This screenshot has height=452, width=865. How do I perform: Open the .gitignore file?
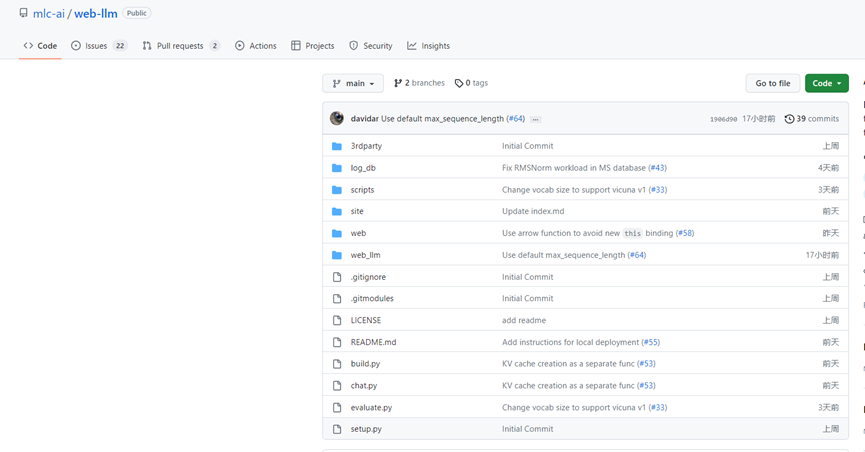pos(368,277)
